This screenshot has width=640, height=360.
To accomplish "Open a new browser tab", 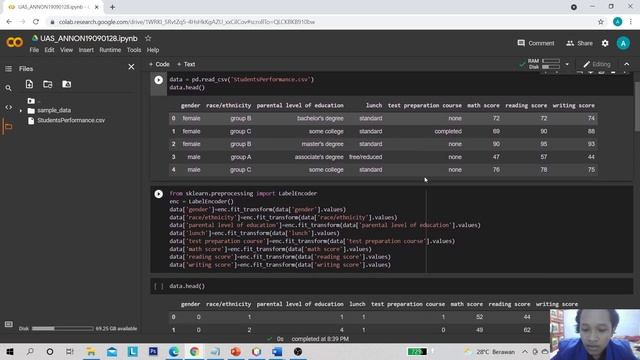I will (112, 7).
